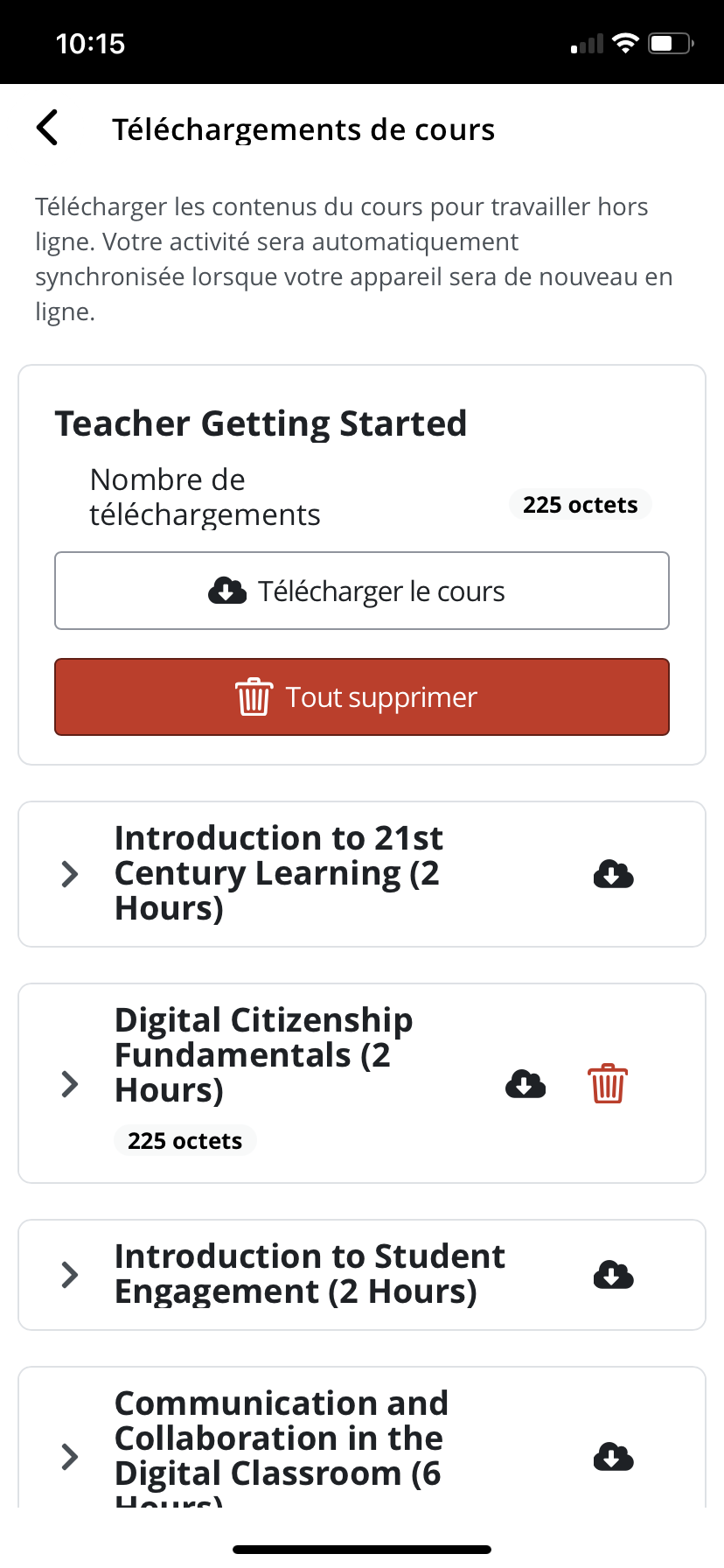Download Digital Citizenship Fundamentals section

[526, 1084]
